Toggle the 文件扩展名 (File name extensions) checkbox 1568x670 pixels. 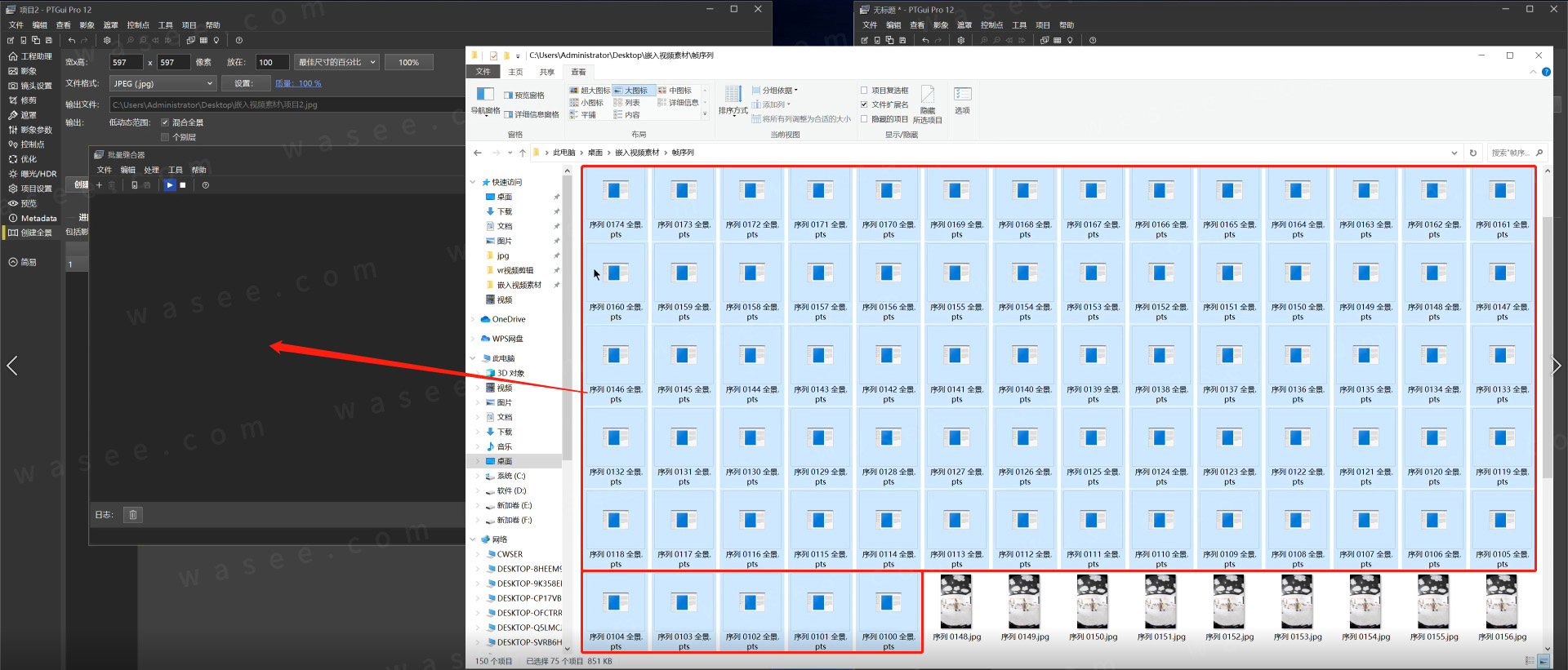point(864,104)
